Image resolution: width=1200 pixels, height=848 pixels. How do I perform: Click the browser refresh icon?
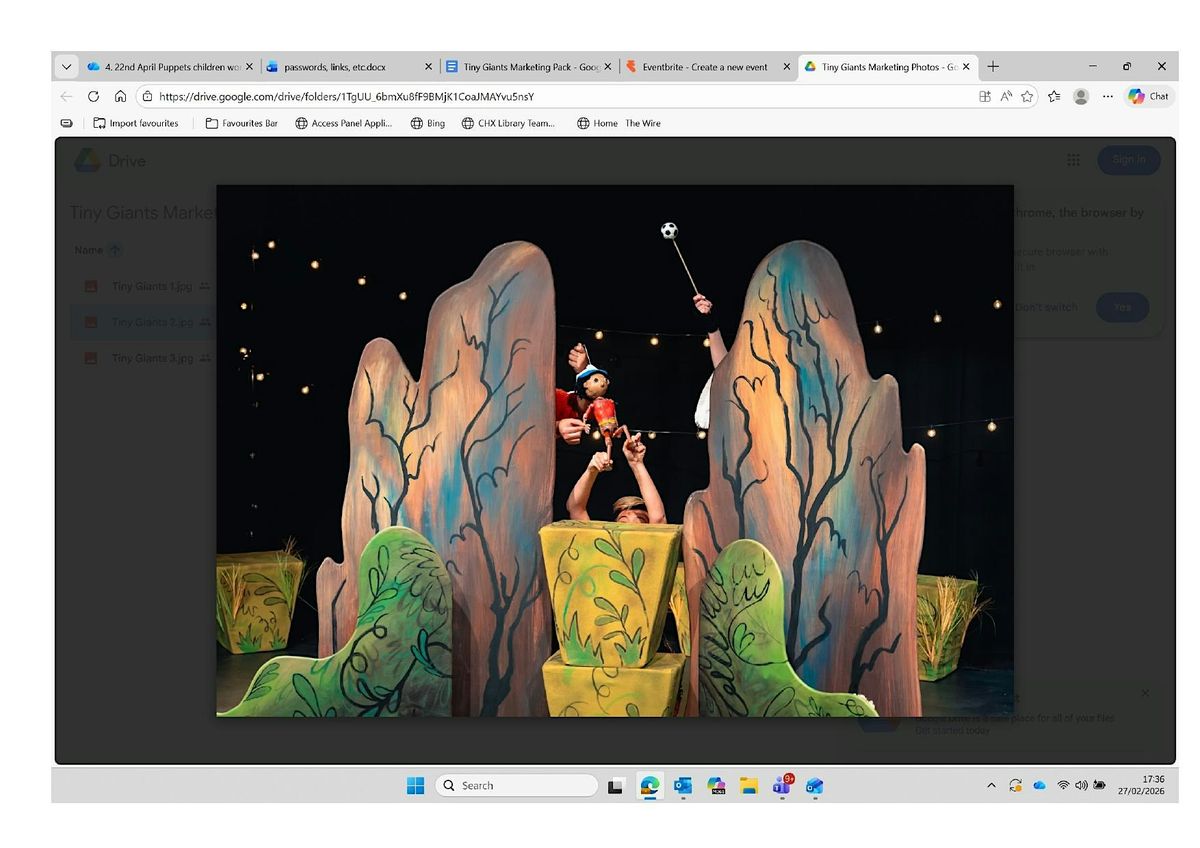point(93,97)
